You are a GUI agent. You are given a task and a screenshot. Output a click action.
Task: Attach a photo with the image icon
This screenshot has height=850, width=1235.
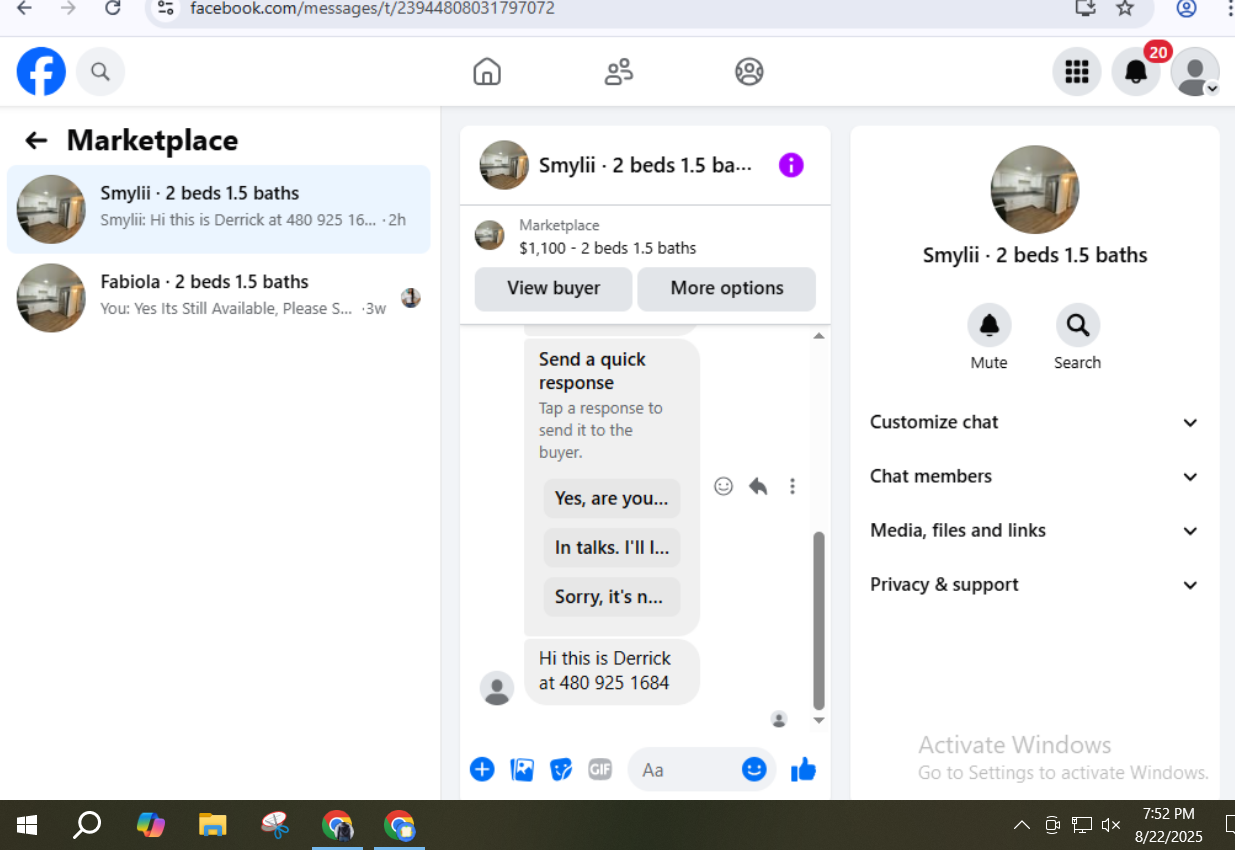[x=522, y=769]
